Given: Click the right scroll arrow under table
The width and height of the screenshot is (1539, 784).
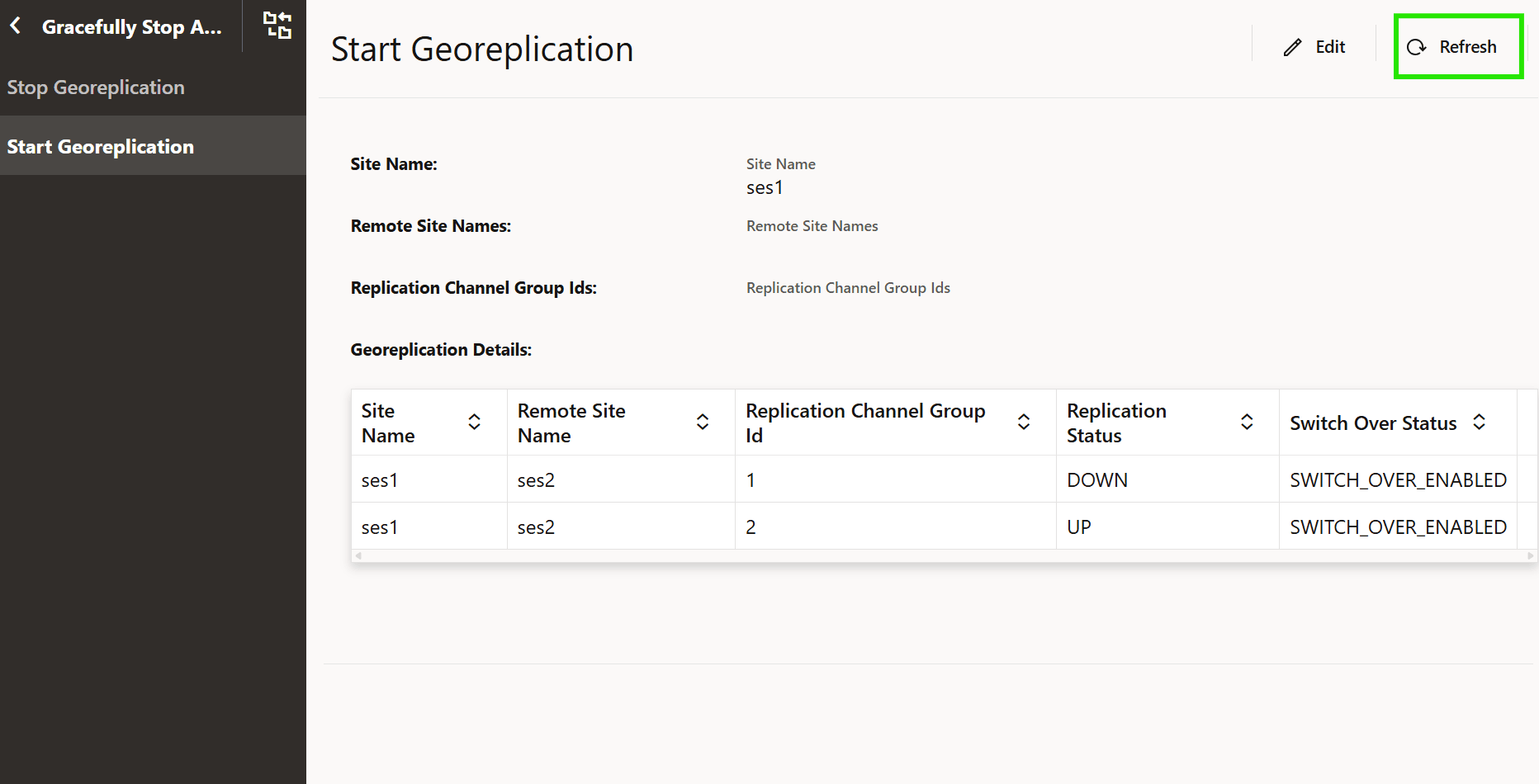Looking at the screenshot, I should click(1531, 556).
